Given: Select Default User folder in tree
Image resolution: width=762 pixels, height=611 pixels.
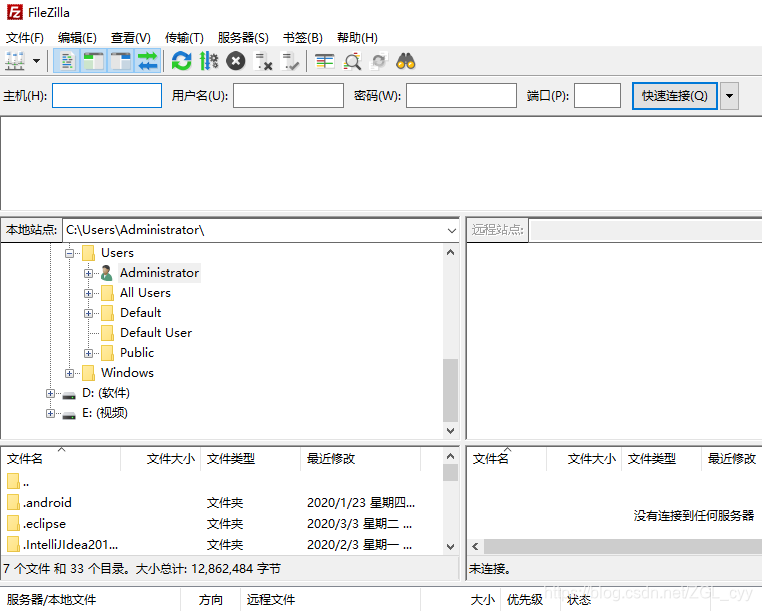Looking at the screenshot, I should [156, 332].
